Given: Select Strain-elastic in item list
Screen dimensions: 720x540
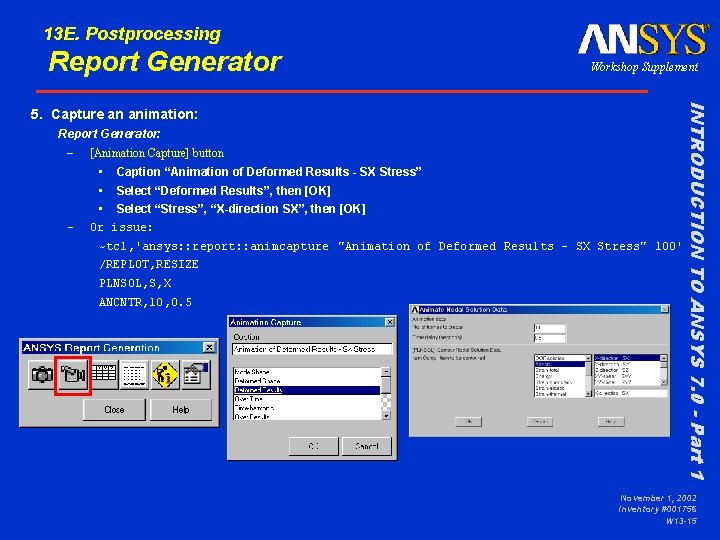Looking at the screenshot, I should tap(560, 388).
